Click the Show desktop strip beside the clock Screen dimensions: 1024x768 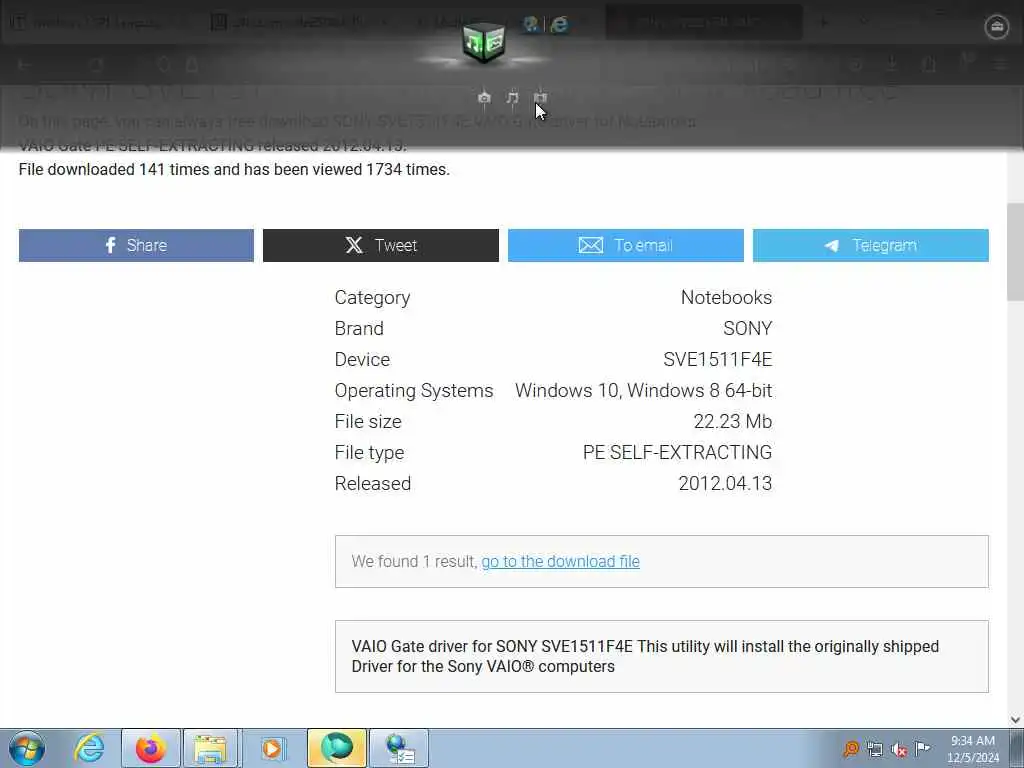[x=1016, y=748]
